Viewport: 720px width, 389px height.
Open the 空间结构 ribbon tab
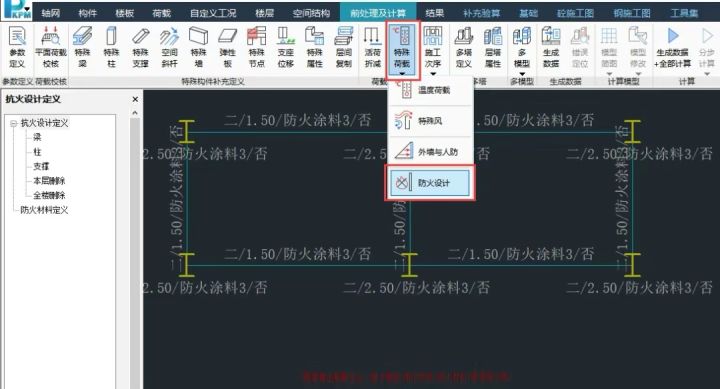[311, 13]
